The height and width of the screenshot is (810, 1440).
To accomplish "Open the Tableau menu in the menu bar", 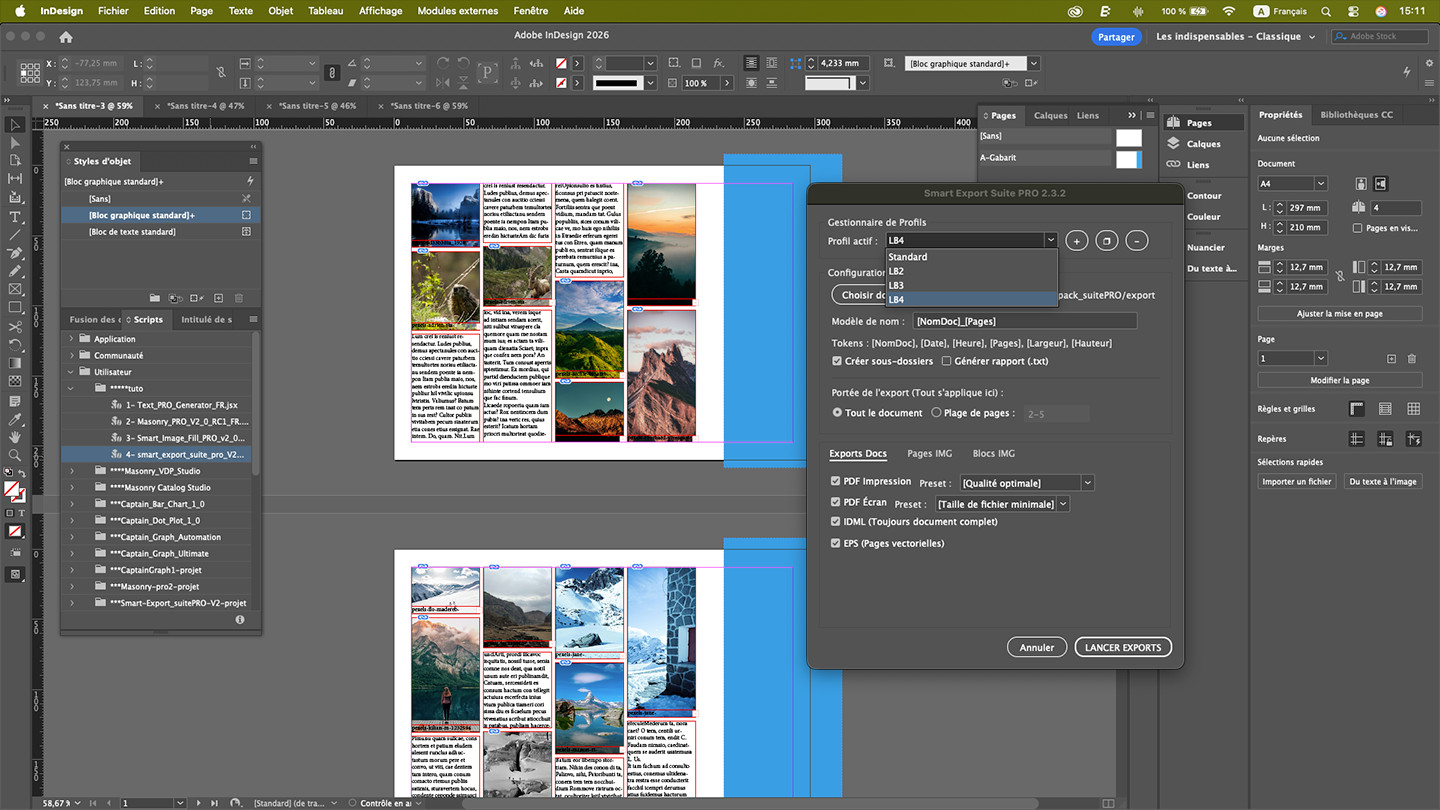I will click(325, 11).
